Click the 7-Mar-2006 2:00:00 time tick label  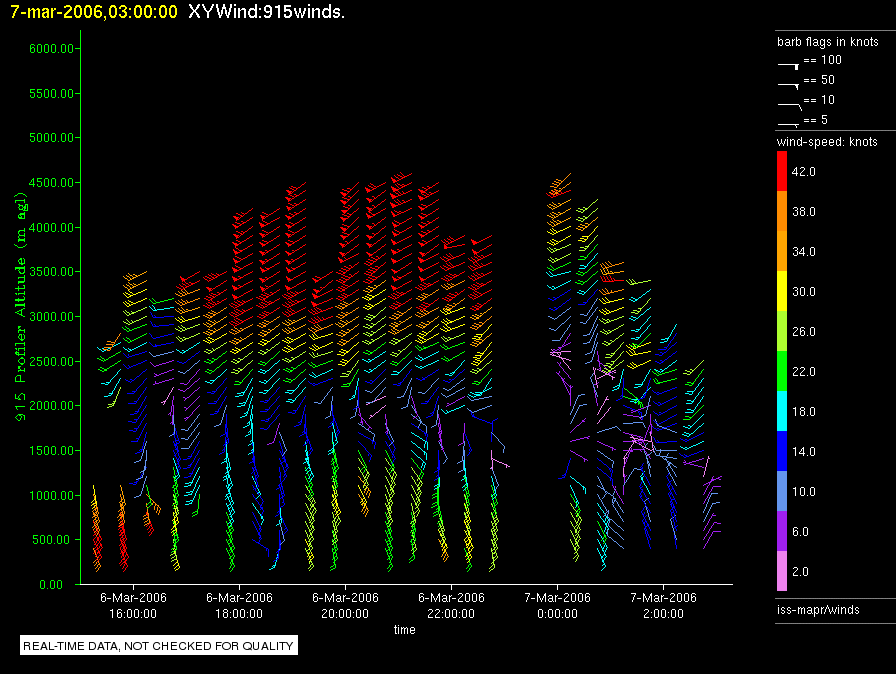(663, 605)
